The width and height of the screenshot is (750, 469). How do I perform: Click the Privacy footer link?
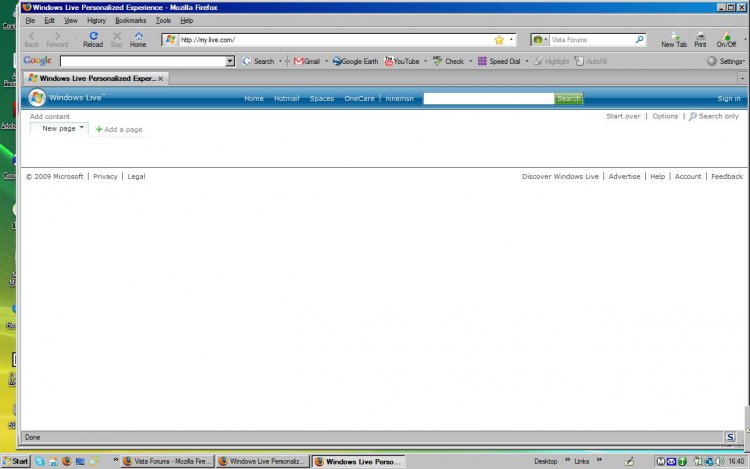pyautogui.click(x=105, y=176)
